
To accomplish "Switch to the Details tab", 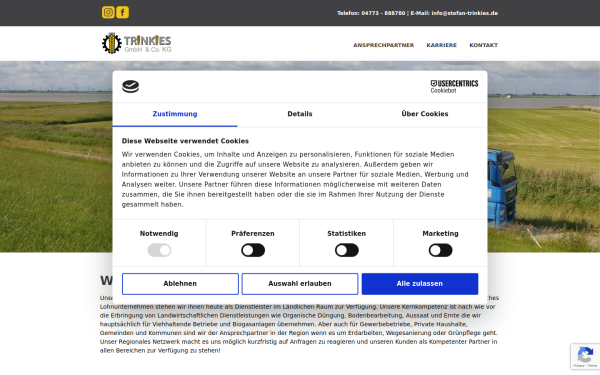I will 300,114.
